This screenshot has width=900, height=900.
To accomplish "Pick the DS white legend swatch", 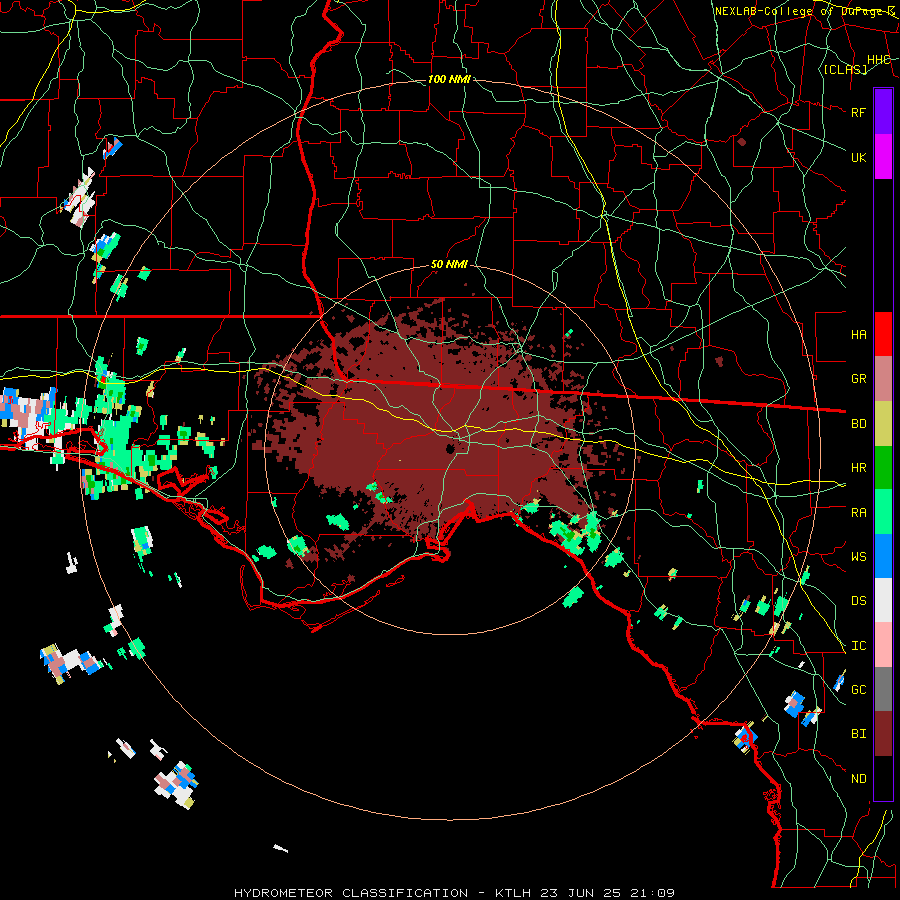I will (x=883, y=600).
